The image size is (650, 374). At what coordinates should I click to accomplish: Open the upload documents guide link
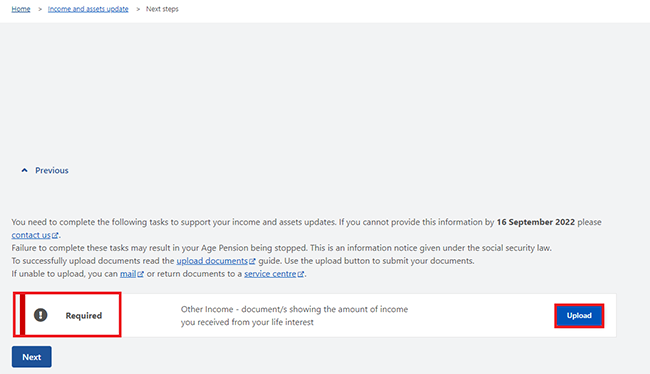[212, 261]
